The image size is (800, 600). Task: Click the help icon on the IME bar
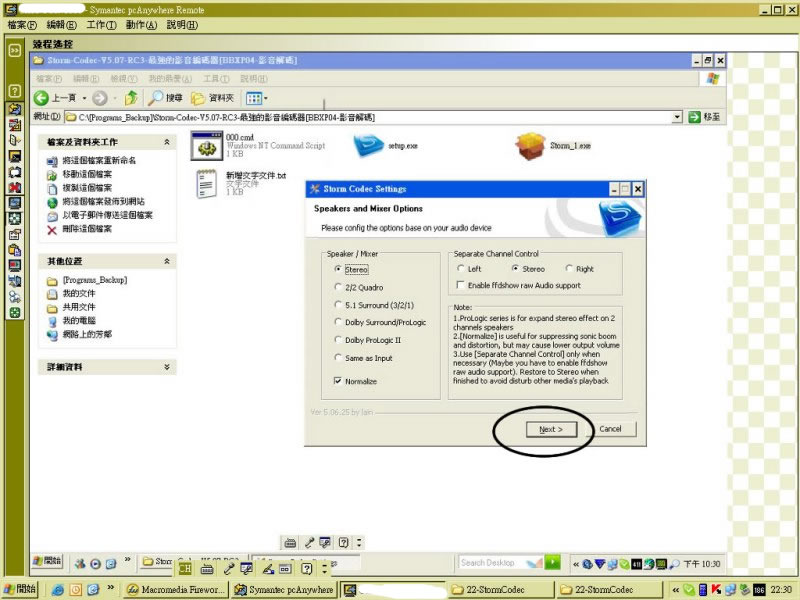click(307, 568)
